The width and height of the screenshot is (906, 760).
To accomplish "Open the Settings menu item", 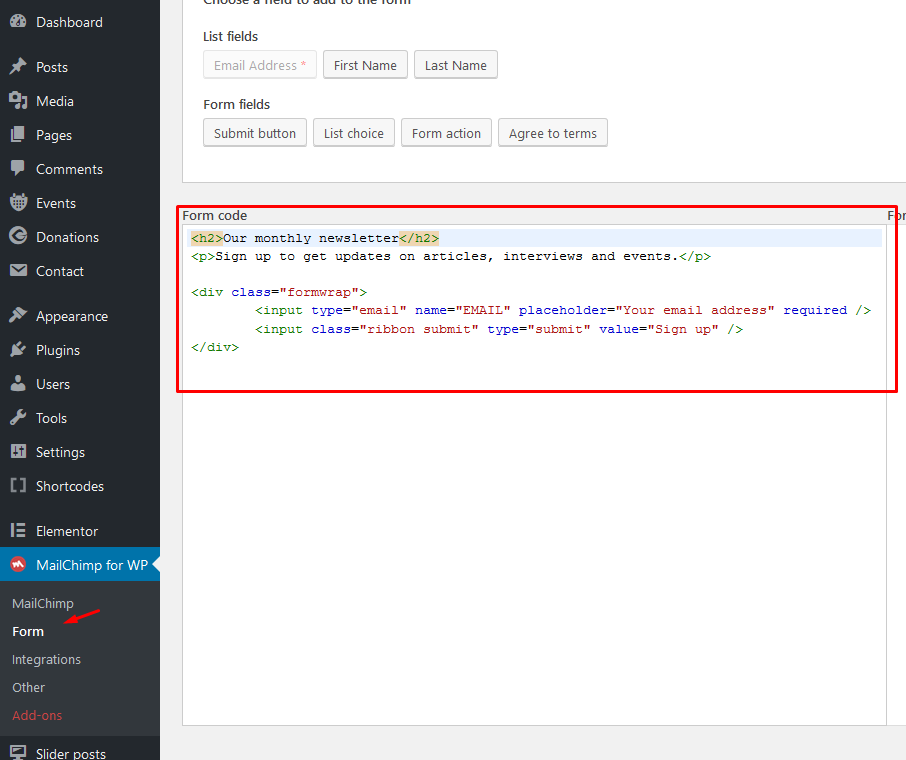I will point(60,452).
